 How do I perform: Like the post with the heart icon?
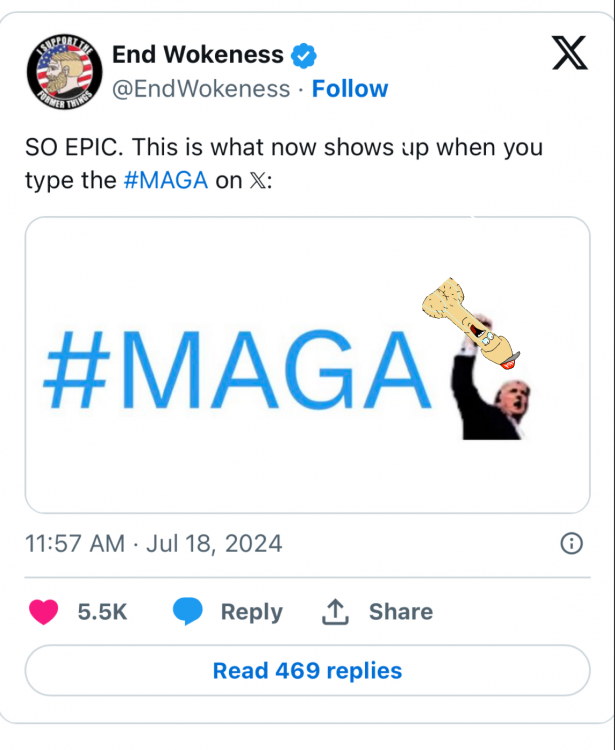coord(45,612)
